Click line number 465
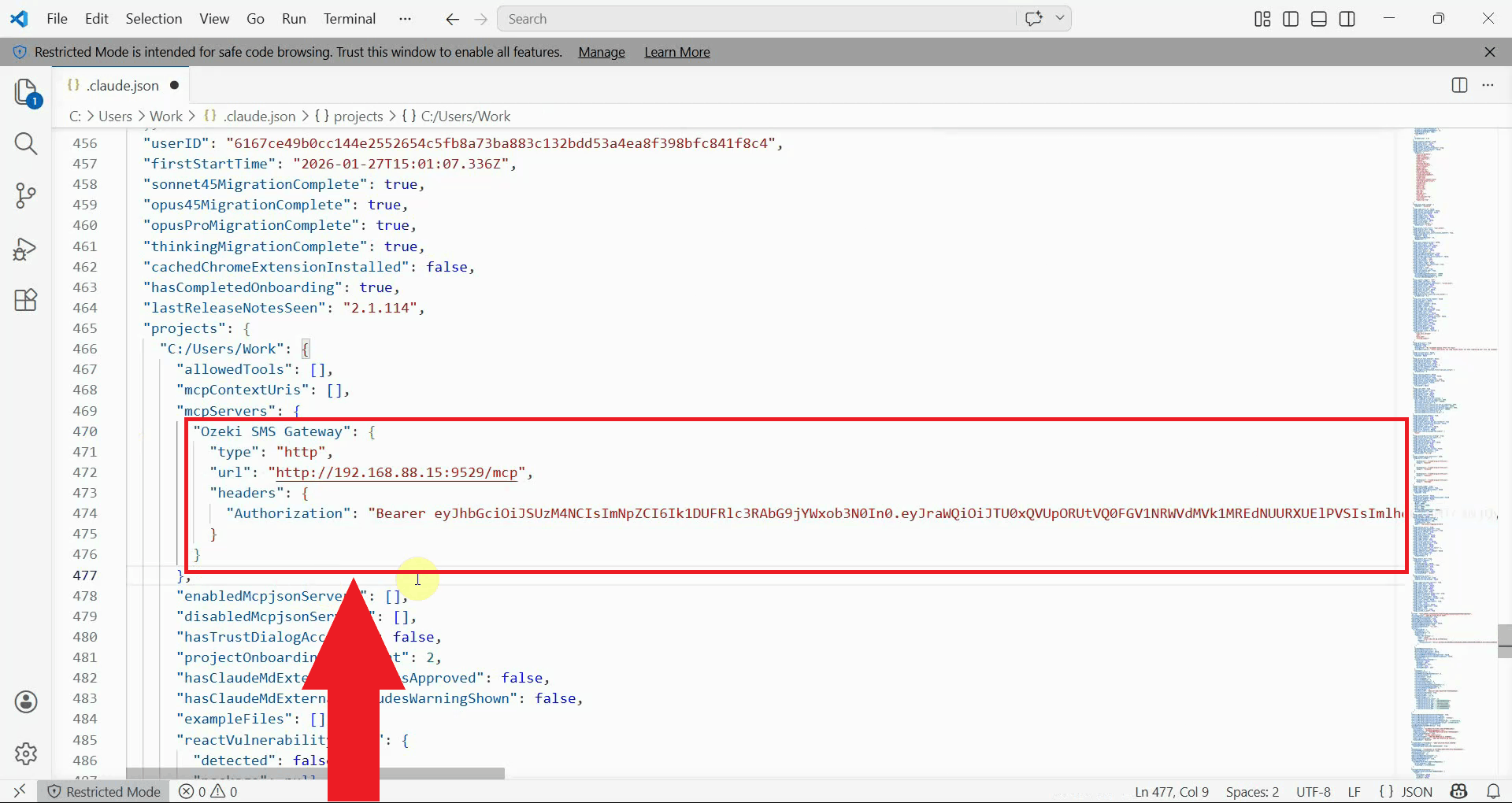1512x803 pixels. [85, 328]
